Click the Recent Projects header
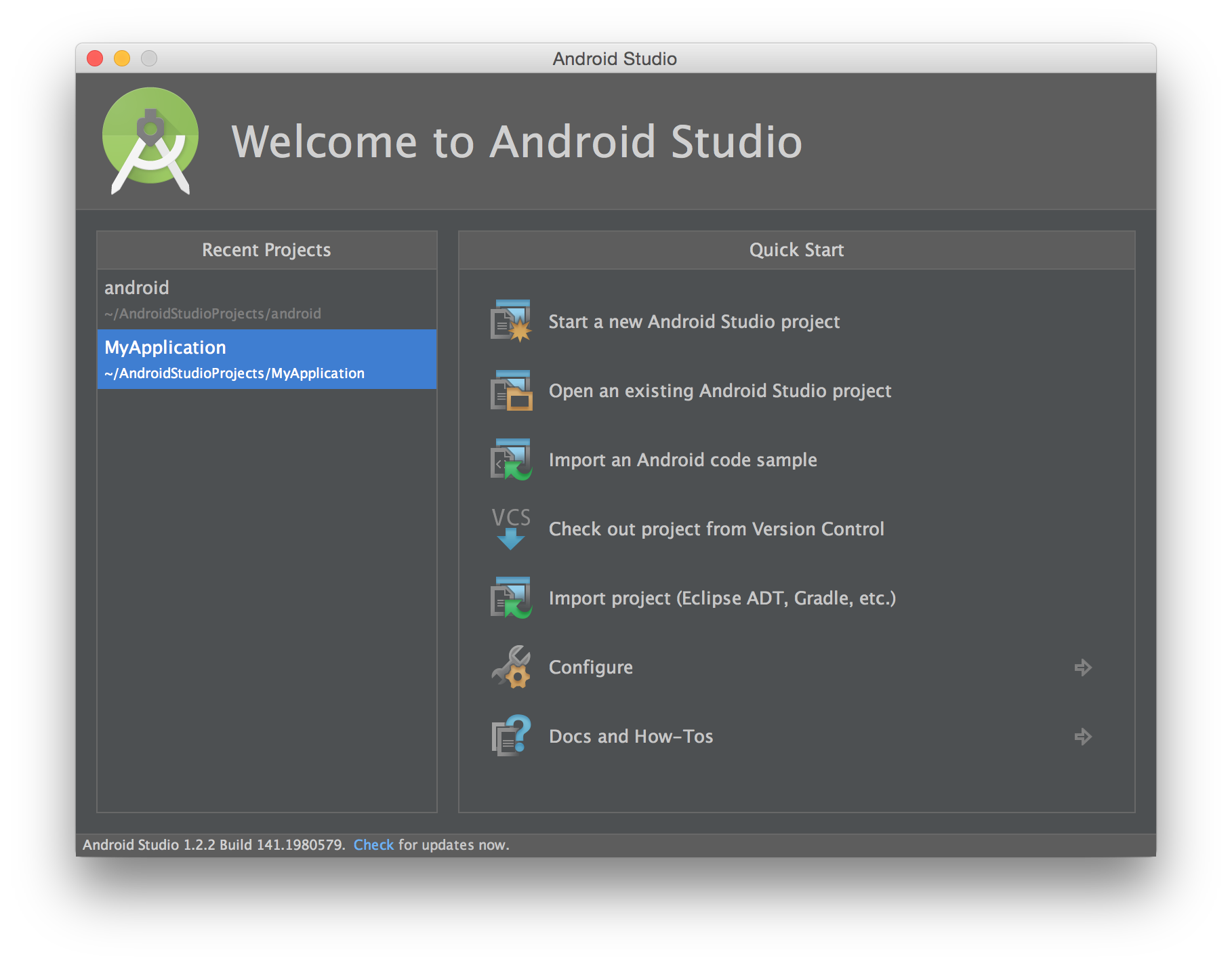The image size is (1232, 965). pyautogui.click(x=266, y=250)
